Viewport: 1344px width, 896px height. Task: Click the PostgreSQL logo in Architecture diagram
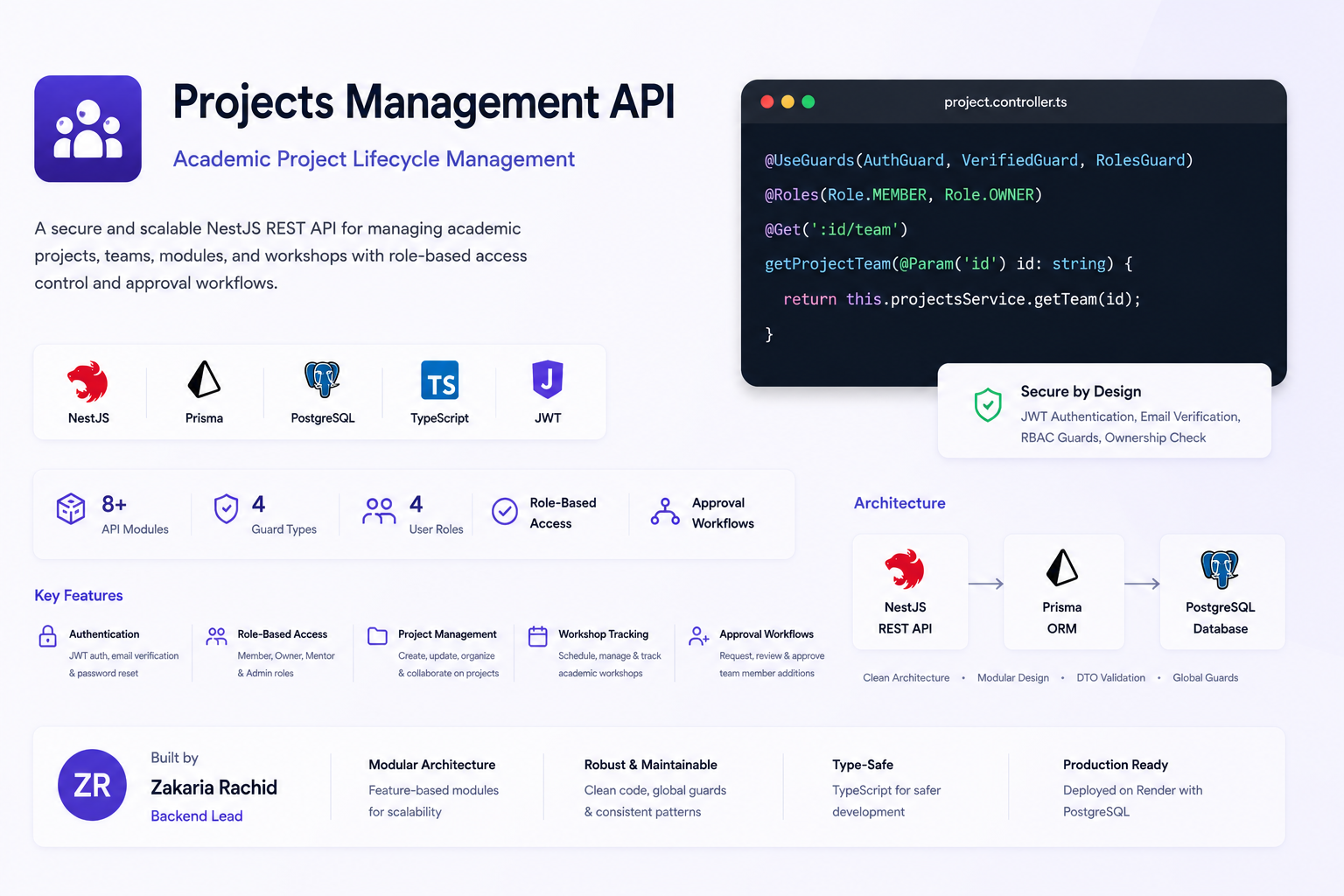[x=1220, y=569]
